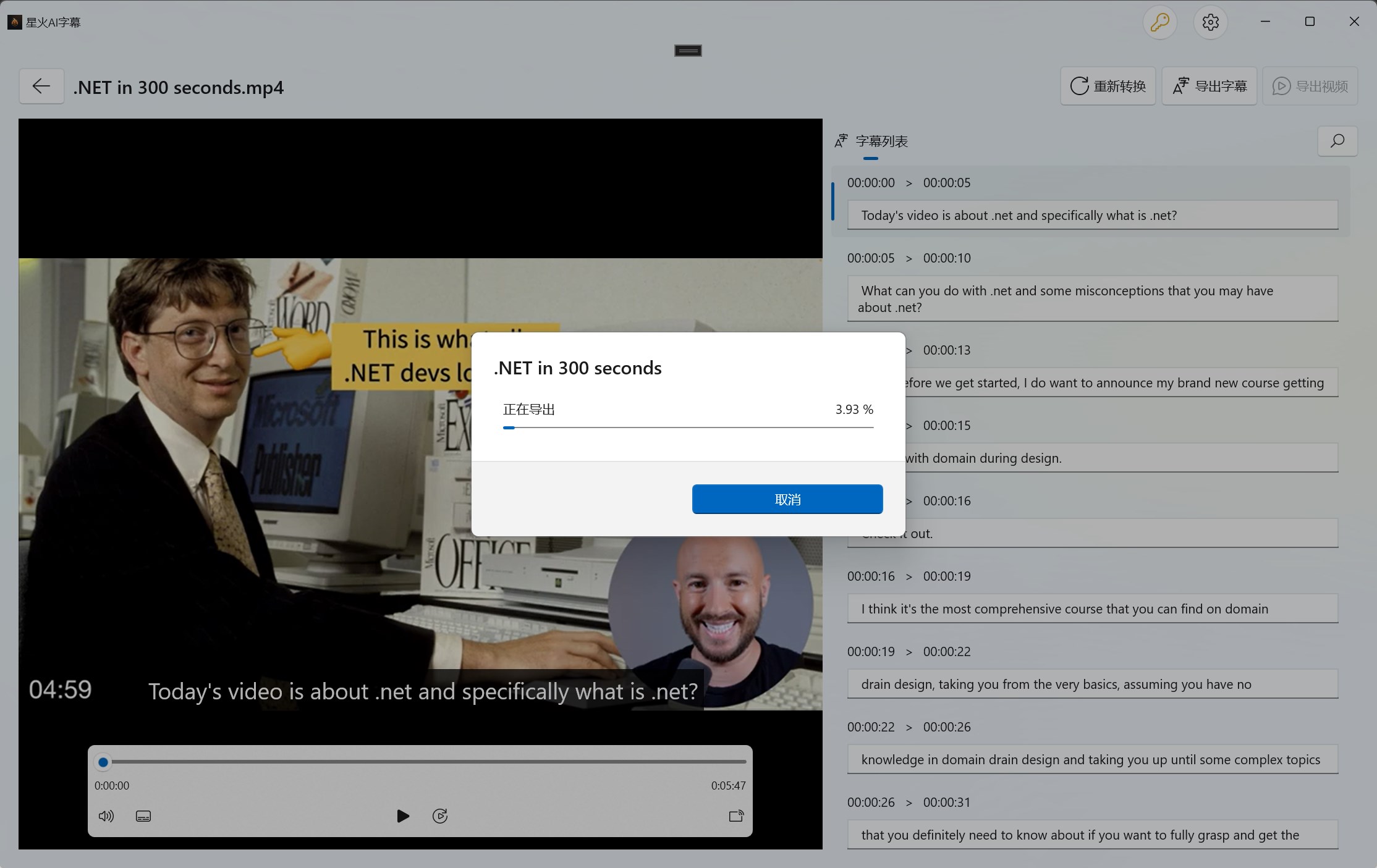This screenshot has height=868, width=1377.
Task: Click end time 00:00:13
Action: coord(947,350)
